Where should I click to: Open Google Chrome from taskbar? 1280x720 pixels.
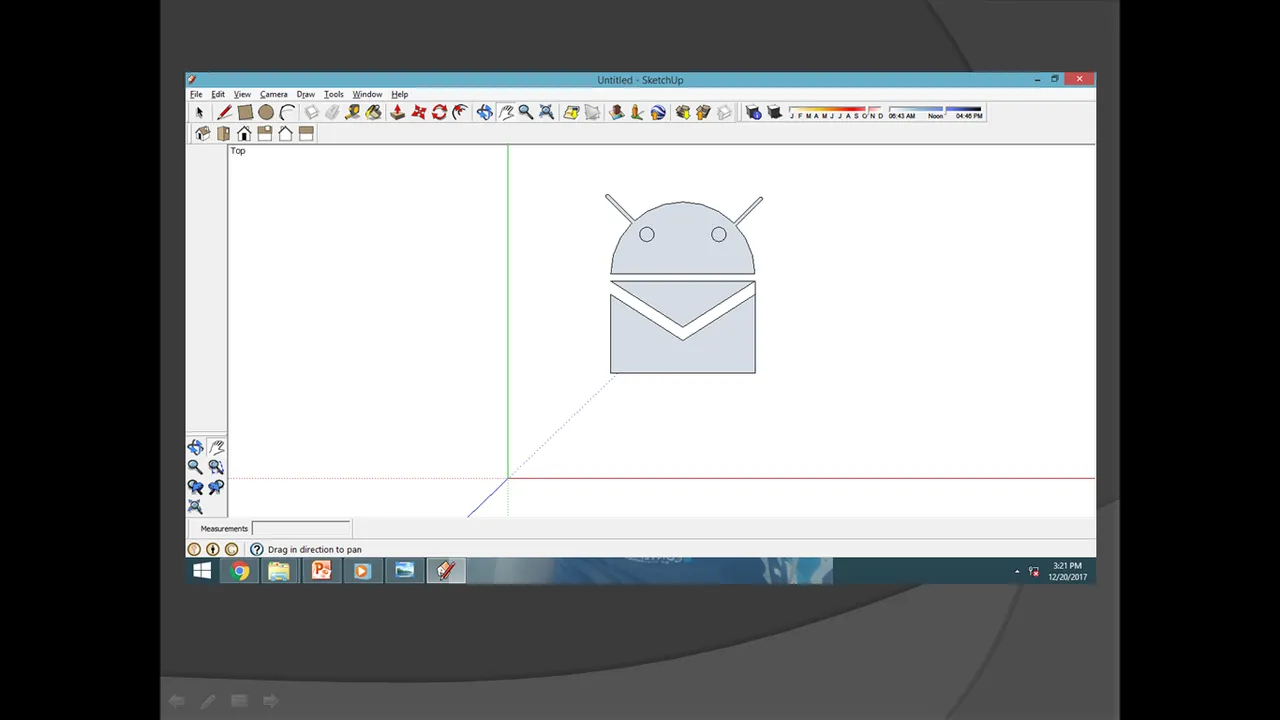(240, 571)
